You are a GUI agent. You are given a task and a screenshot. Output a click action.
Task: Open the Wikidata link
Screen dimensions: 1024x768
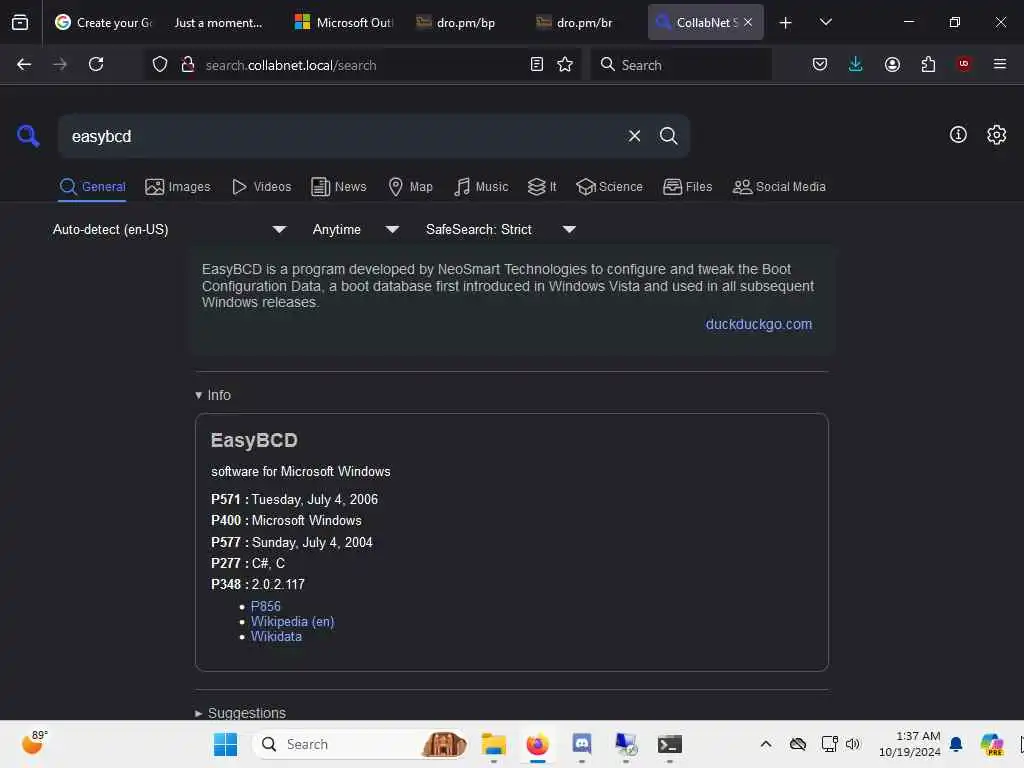276,636
